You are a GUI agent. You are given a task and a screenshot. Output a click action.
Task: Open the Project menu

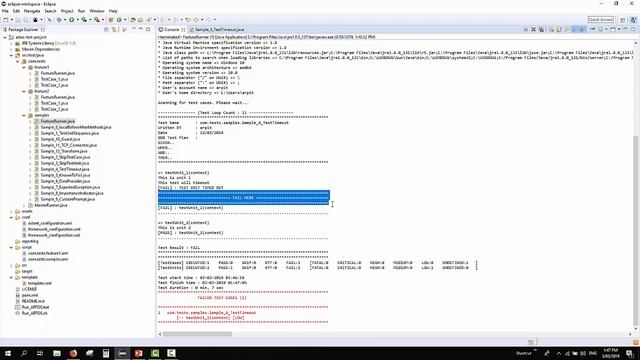point(67,11)
